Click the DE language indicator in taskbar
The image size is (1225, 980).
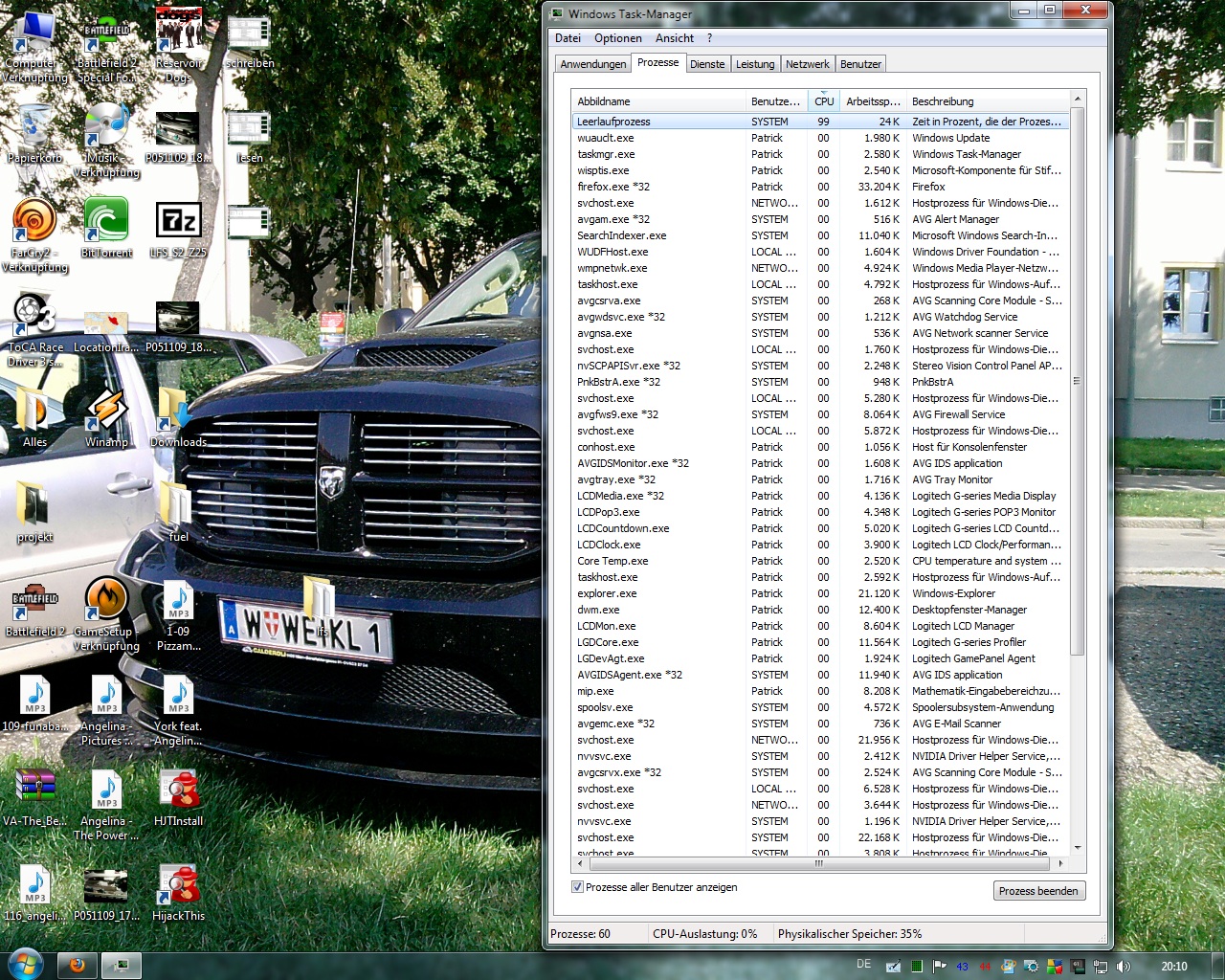click(864, 965)
